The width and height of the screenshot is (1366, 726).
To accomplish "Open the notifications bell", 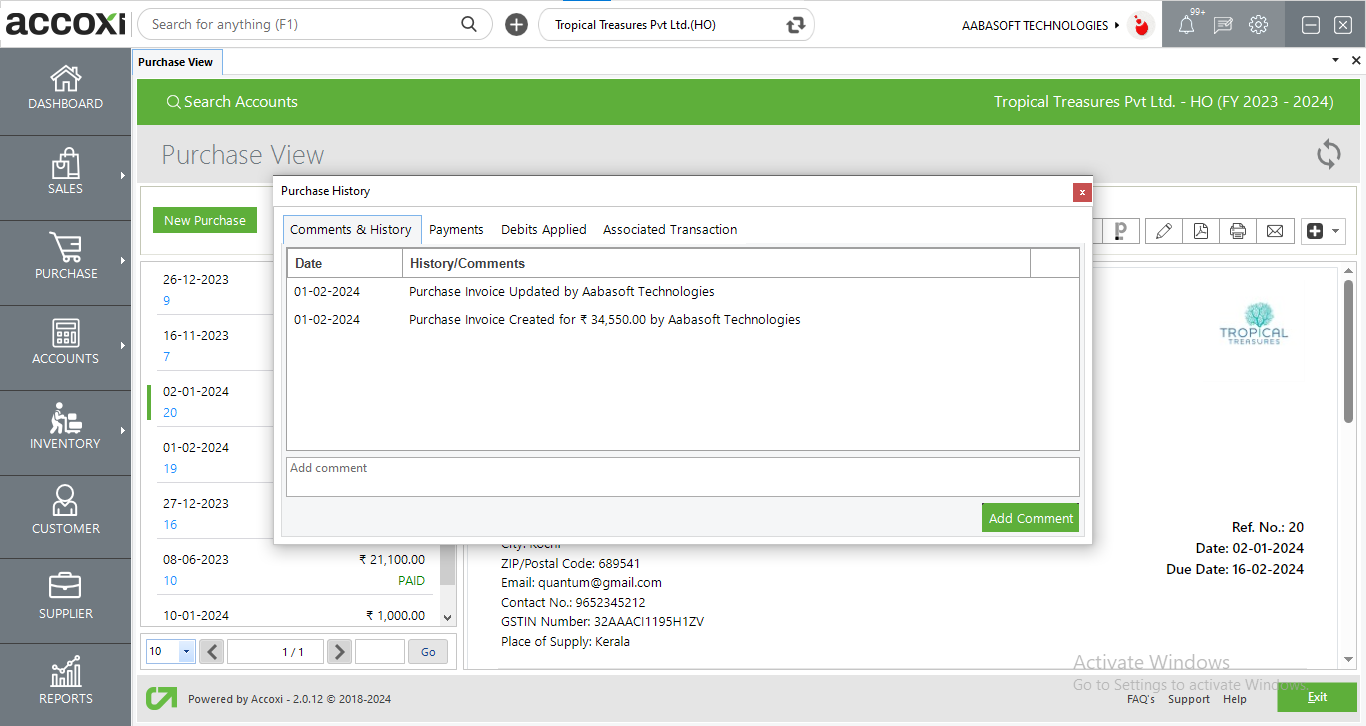I will point(1186,25).
